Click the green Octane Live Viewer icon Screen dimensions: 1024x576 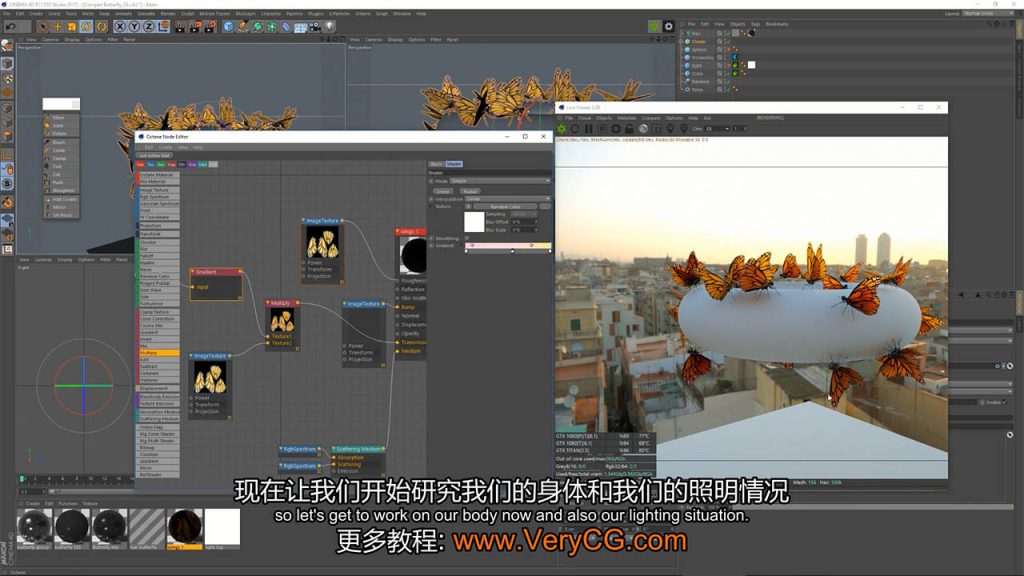[x=654, y=27]
